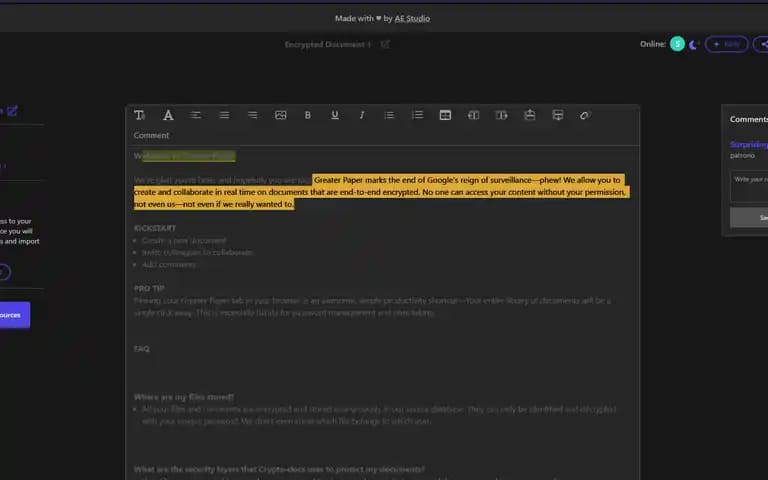Insert table column to the left

coord(473,115)
